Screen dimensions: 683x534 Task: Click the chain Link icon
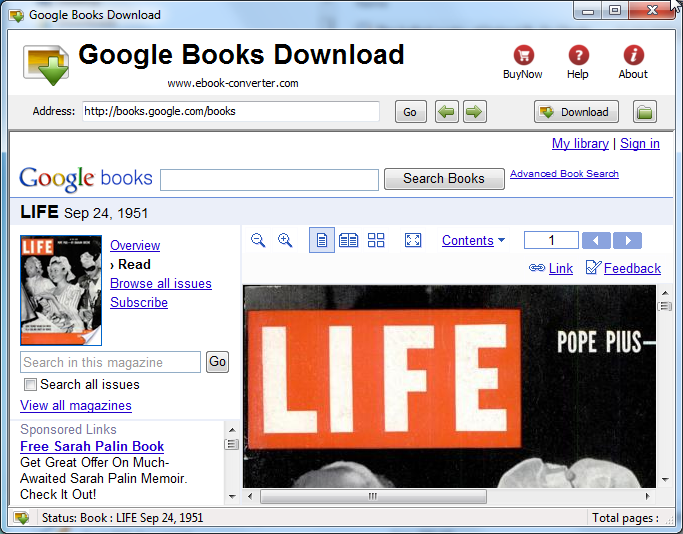click(x=537, y=268)
